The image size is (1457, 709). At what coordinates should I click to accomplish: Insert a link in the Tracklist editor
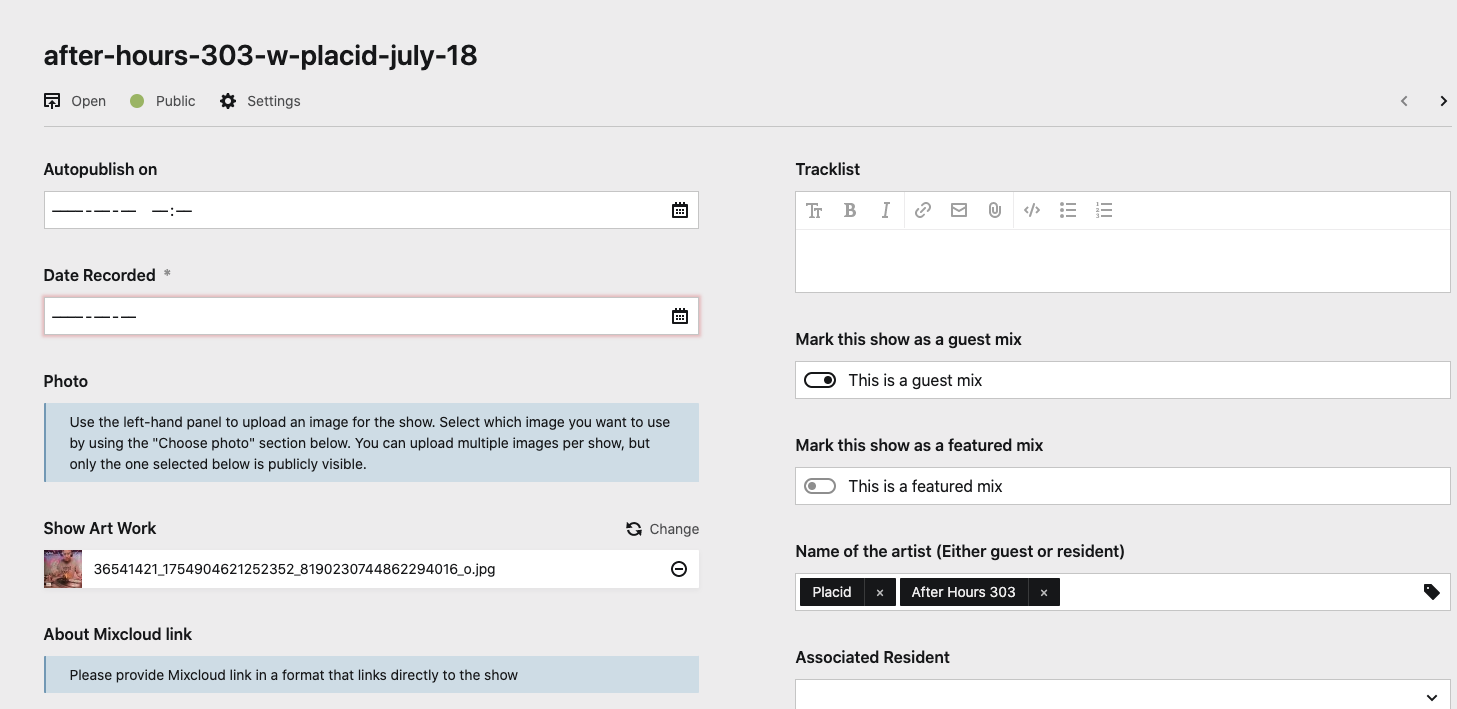click(x=923, y=210)
